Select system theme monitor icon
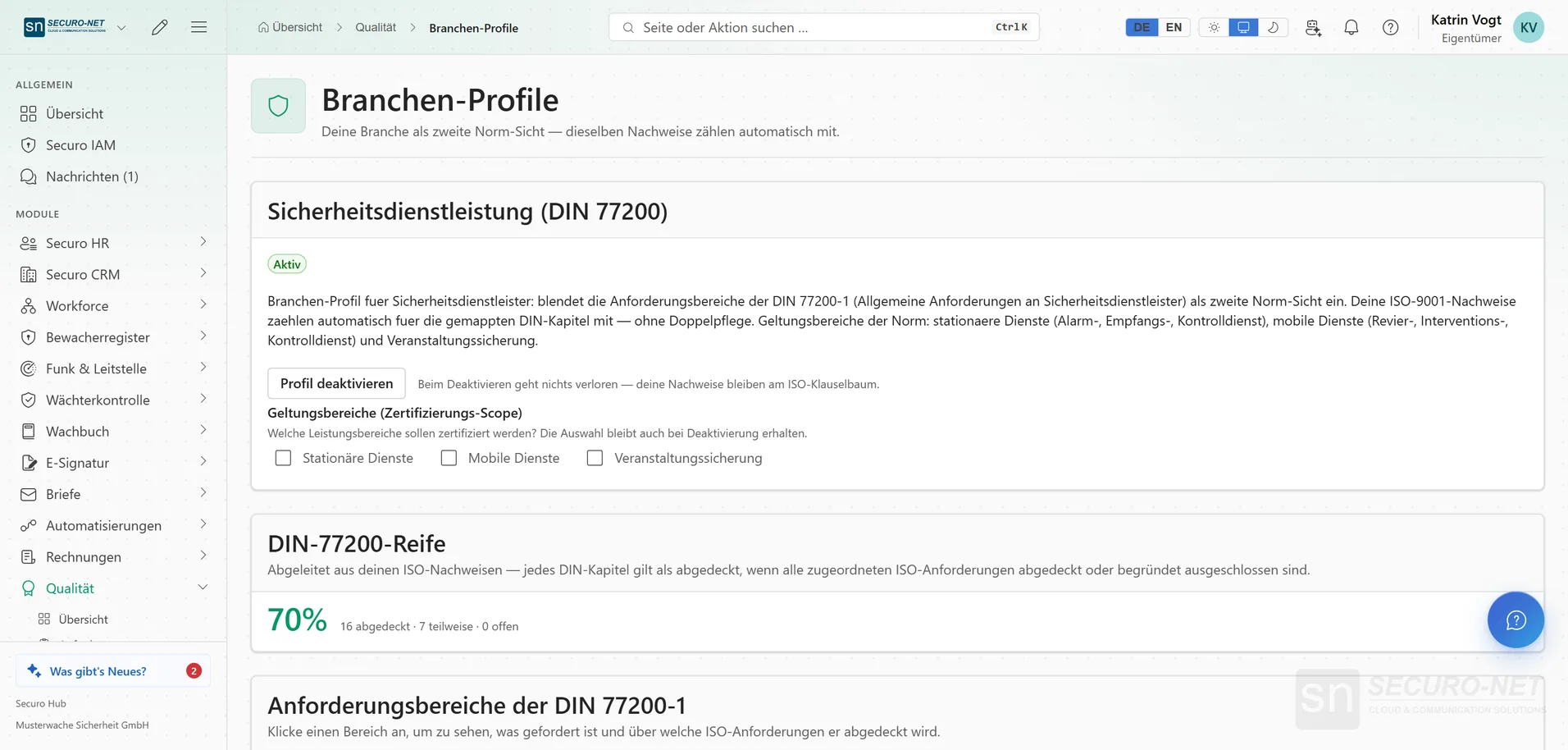Screen dimensions: 1568x750 (x=1243, y=27)
